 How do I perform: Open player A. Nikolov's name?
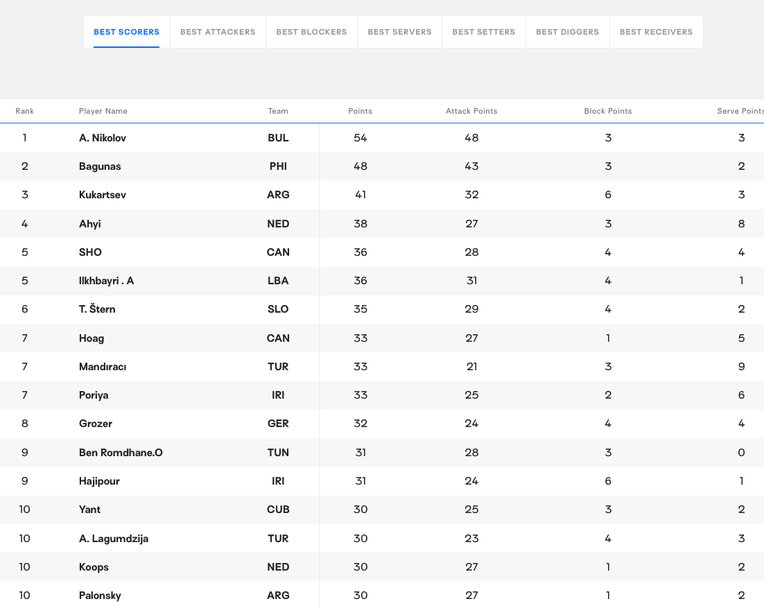(102, 138)
